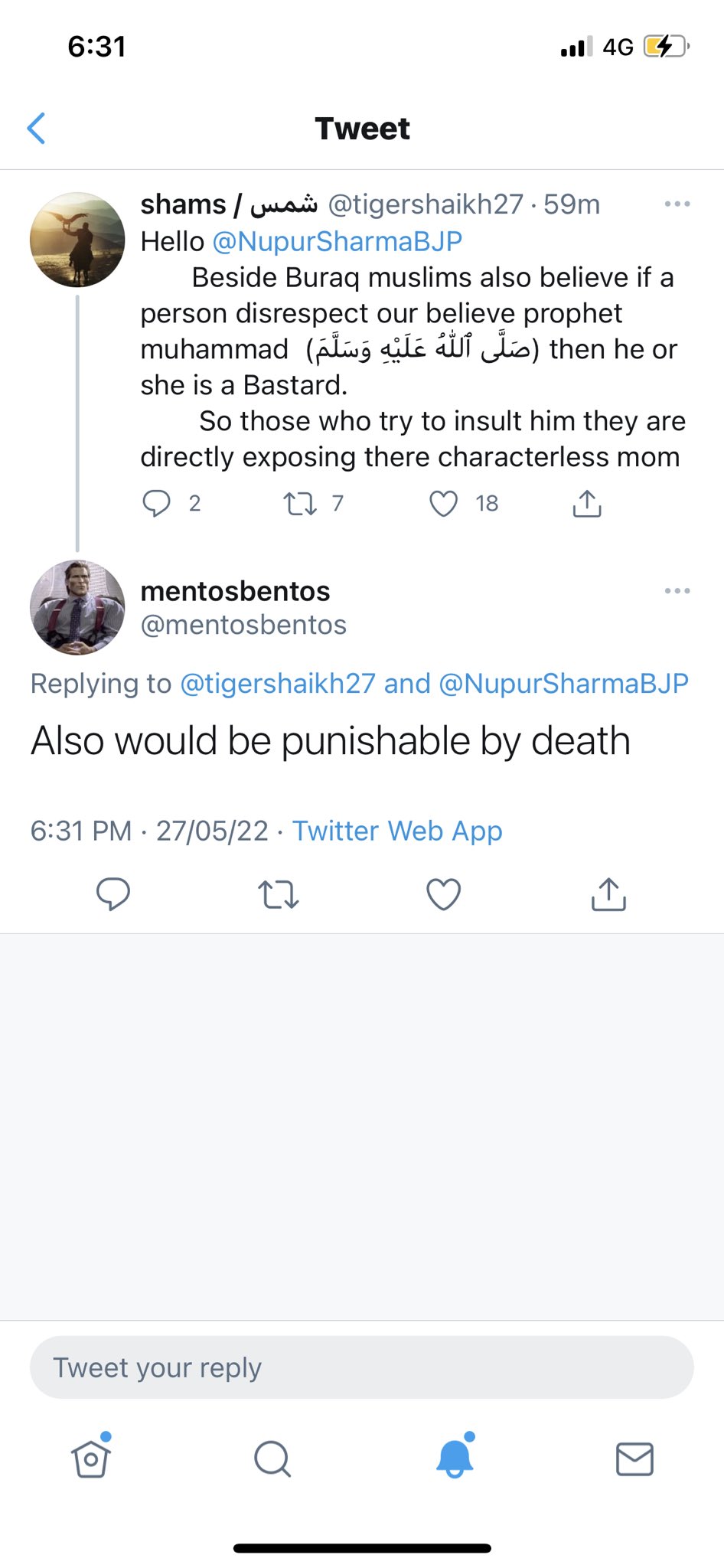
Task: Reply to the shams tweet
Action: coord(157,503)
